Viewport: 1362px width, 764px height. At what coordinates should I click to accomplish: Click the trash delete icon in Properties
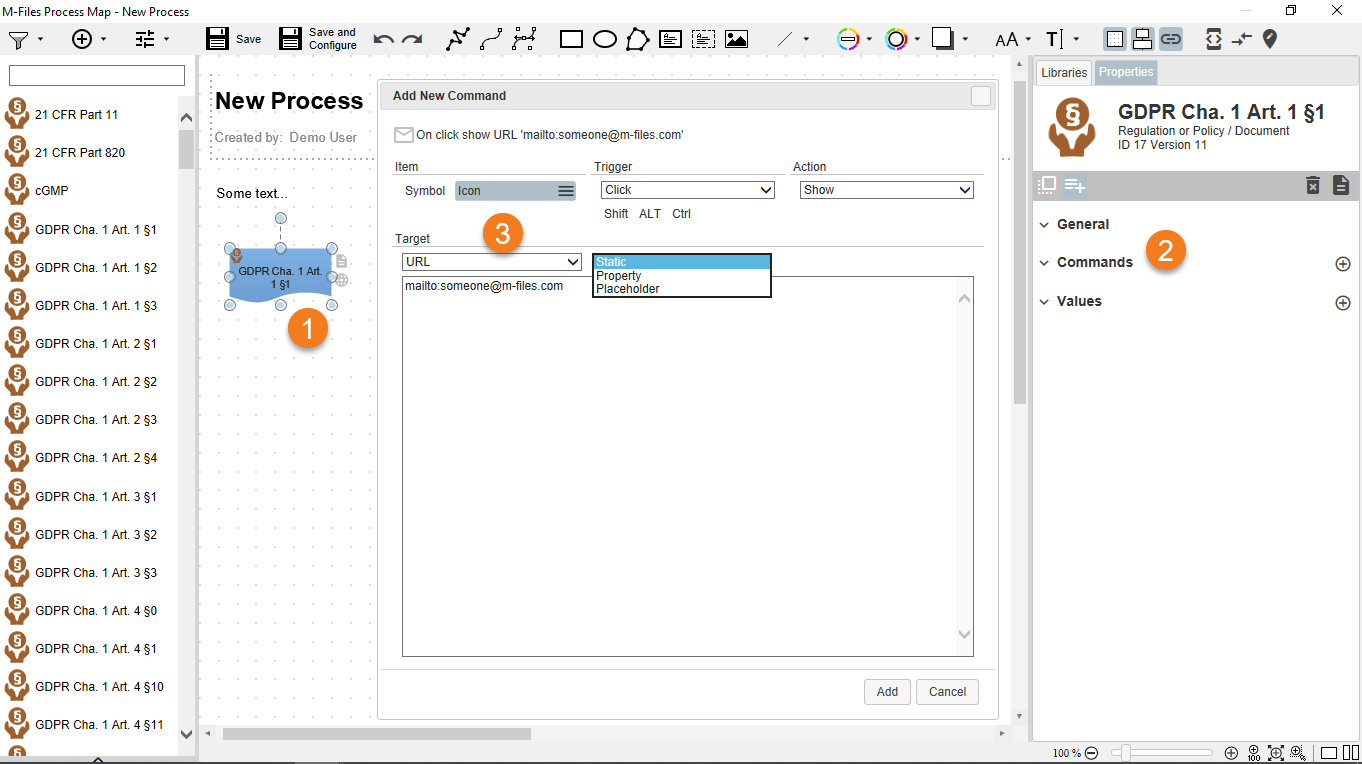click(1313, 185)
